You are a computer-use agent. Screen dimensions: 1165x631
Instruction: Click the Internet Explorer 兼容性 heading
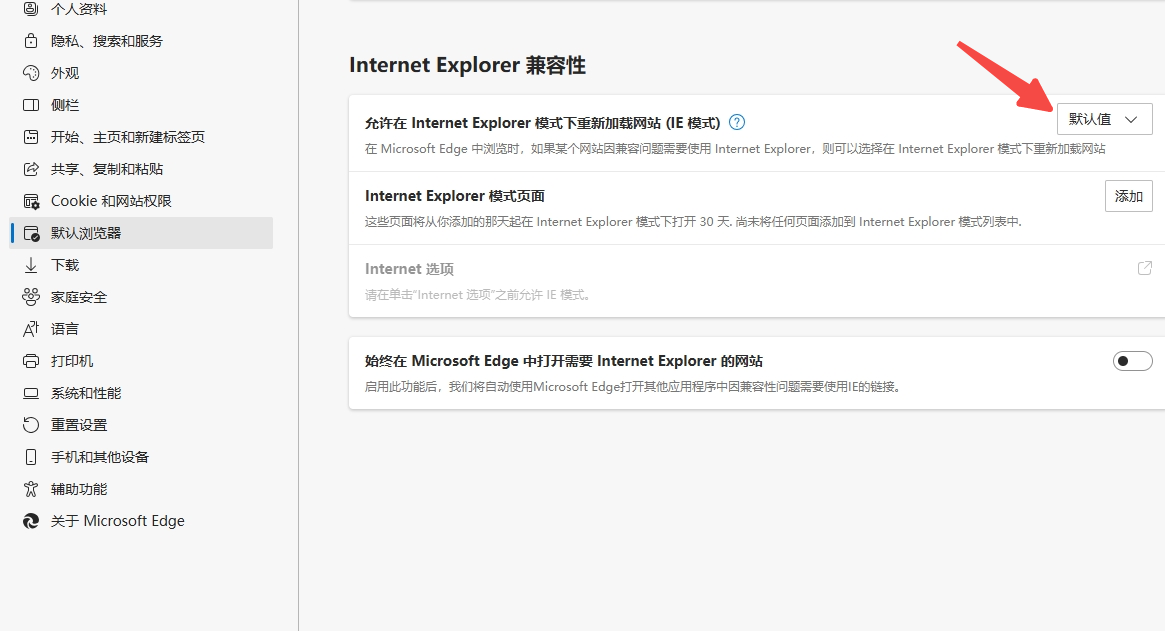click(467, 65)
